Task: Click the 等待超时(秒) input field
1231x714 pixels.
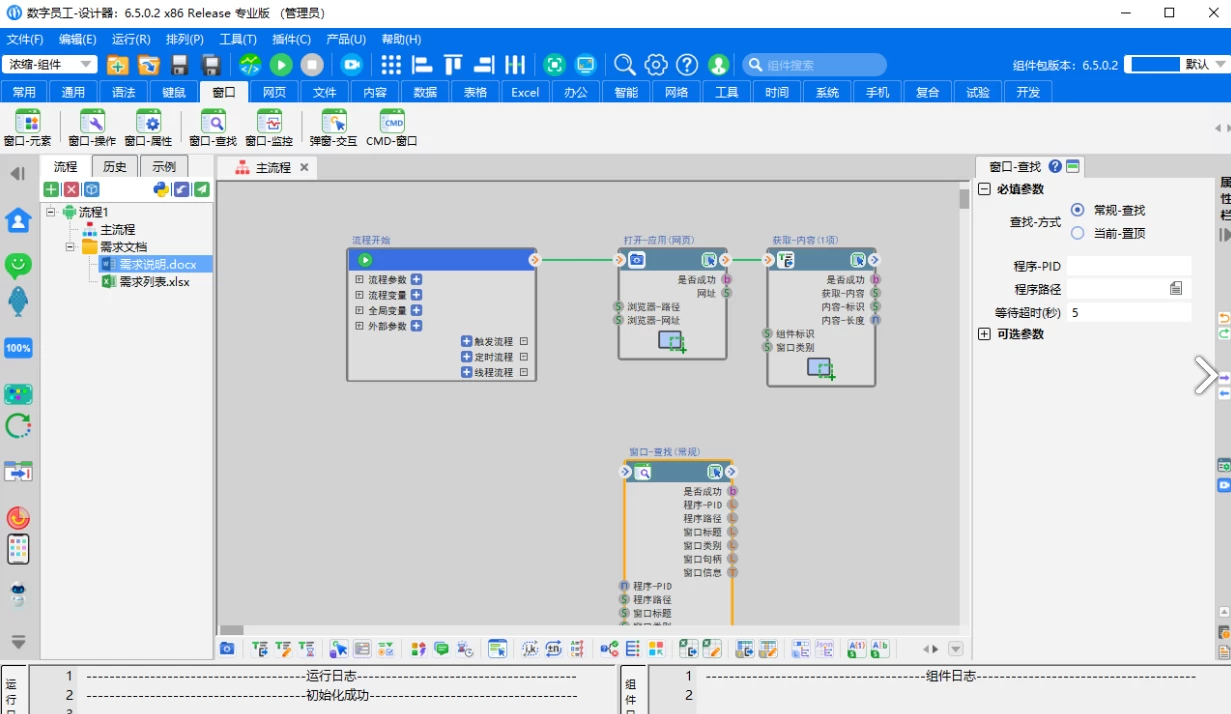Action: pyautogui.click(x=1128, y=313)
